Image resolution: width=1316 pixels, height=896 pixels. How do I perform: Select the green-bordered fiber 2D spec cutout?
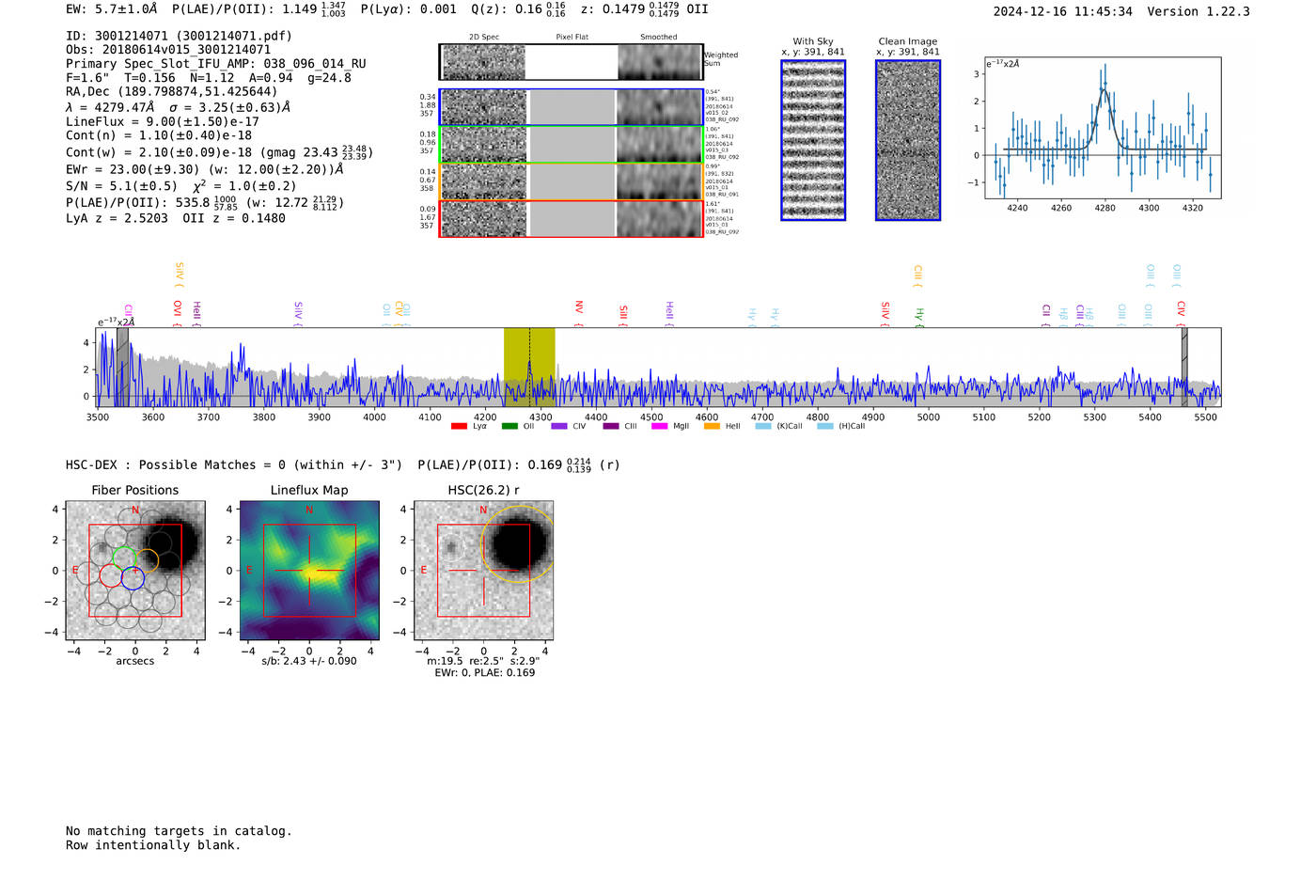(484, 145)
